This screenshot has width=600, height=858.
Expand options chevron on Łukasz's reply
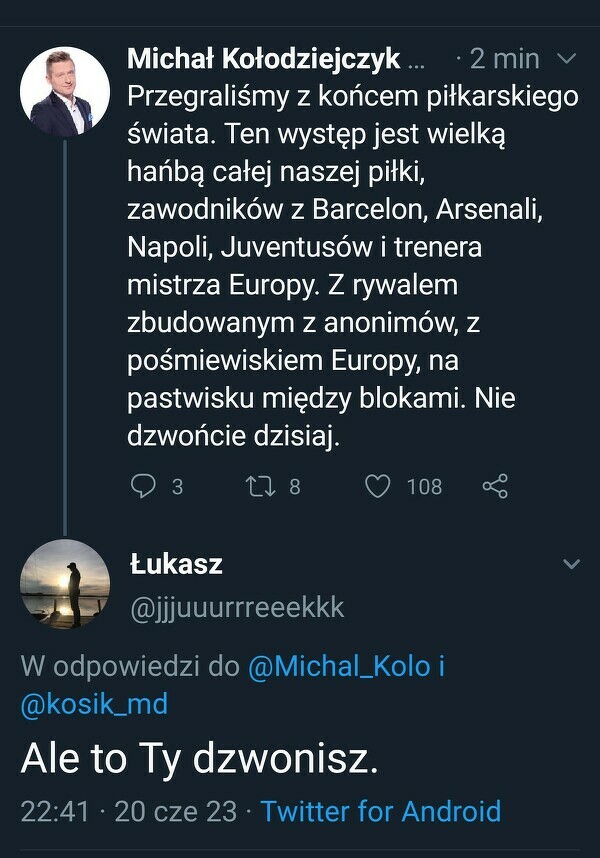[x=571, y=565]
